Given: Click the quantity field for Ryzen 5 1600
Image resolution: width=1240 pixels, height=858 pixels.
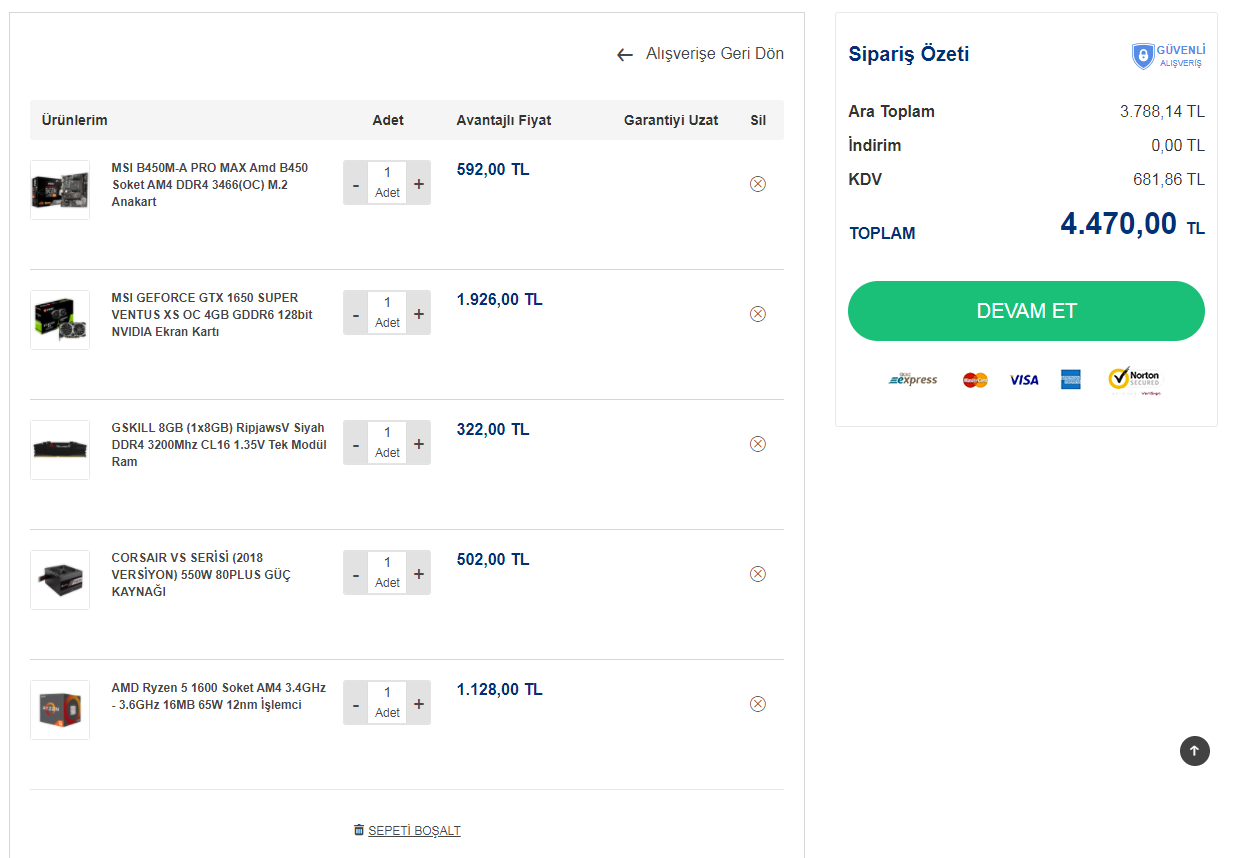Looking at the screenshot, I should 387,693.
